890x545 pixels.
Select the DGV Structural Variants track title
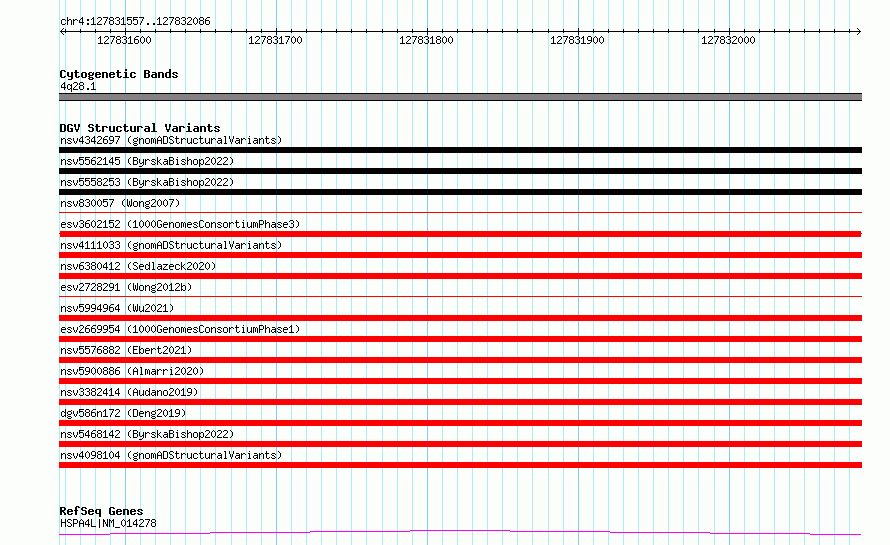pyautogui.click(x=140, y=128)
